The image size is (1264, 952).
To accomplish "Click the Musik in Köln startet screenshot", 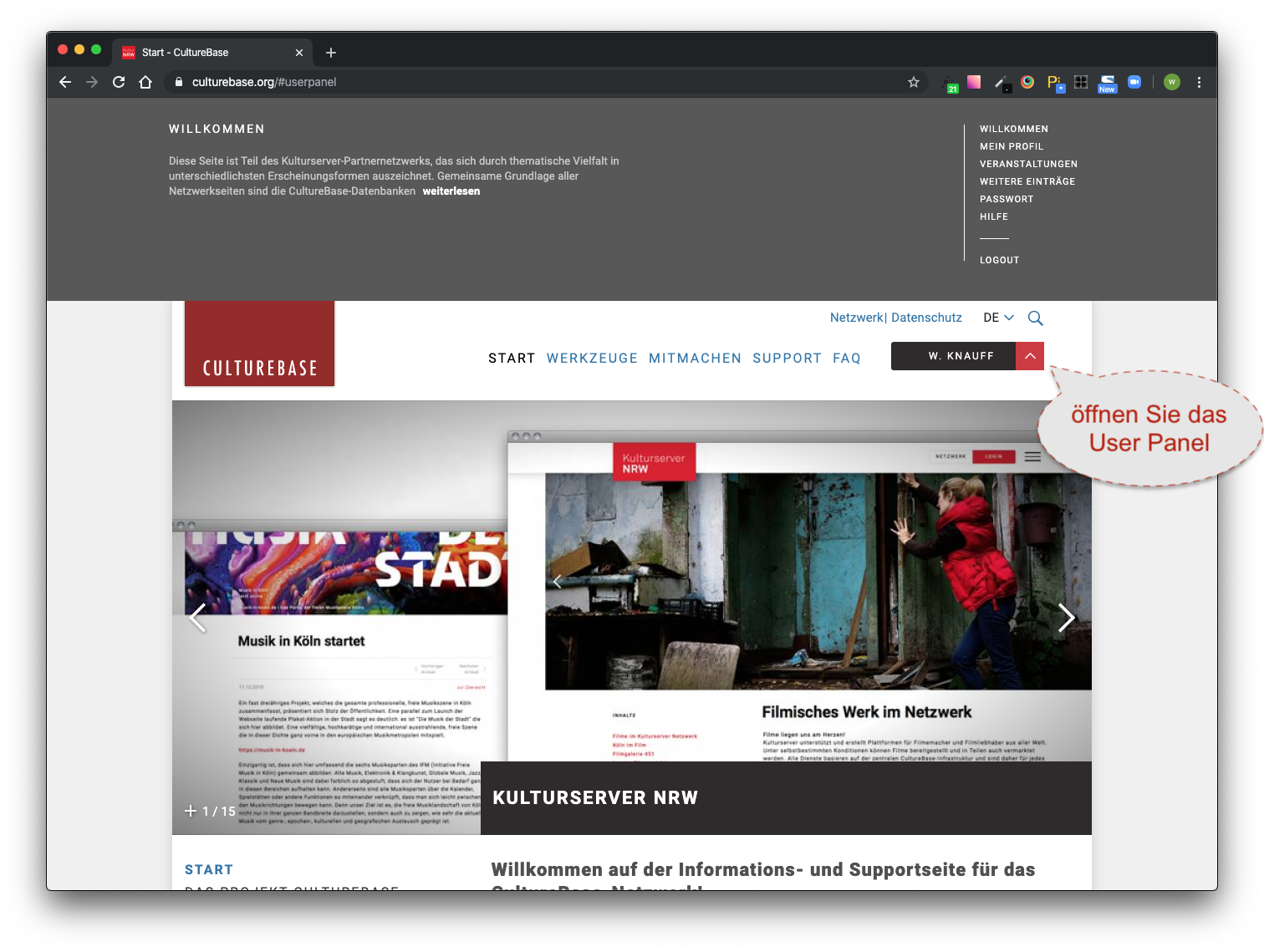I will [x=339, y=677].
